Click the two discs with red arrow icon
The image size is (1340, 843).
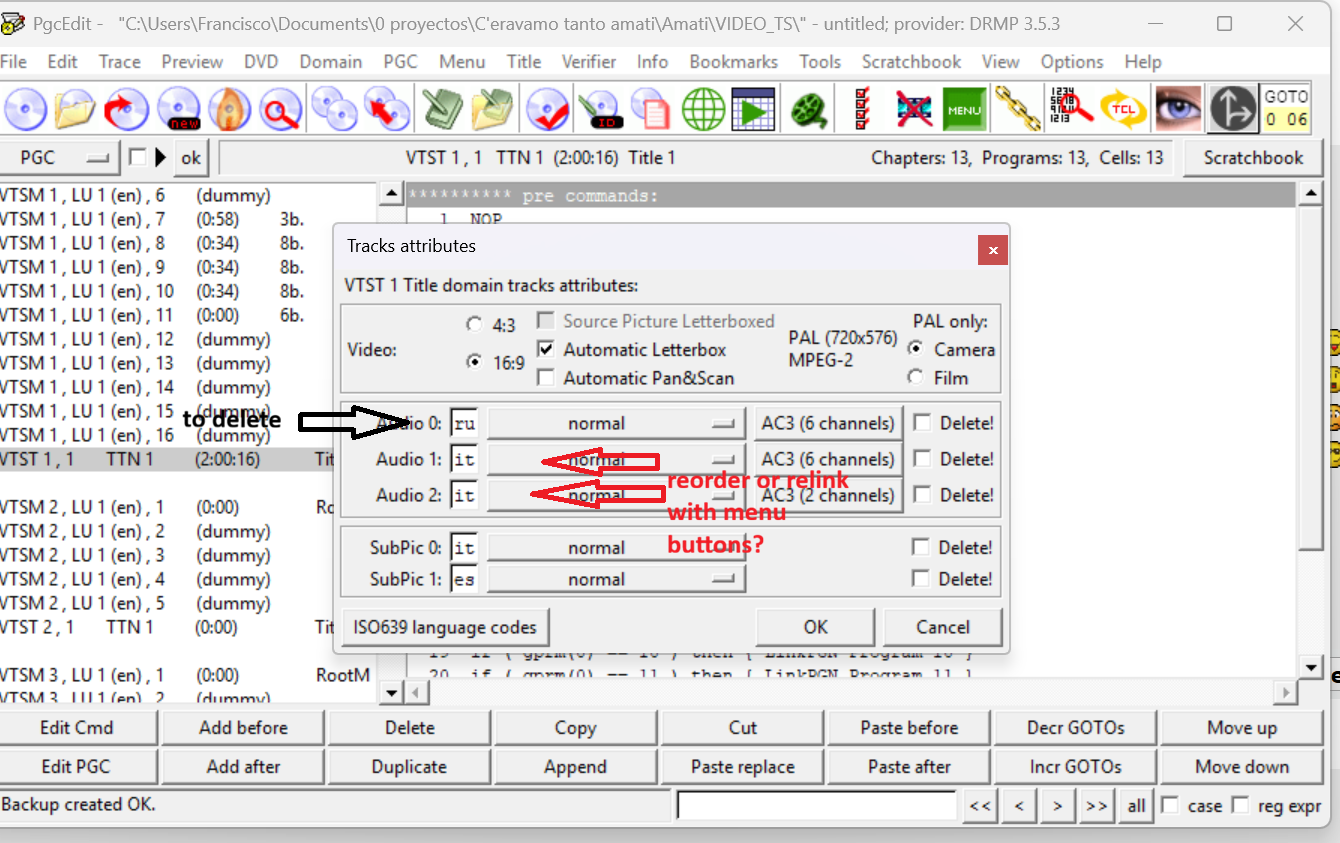click(x=386, y=109)
